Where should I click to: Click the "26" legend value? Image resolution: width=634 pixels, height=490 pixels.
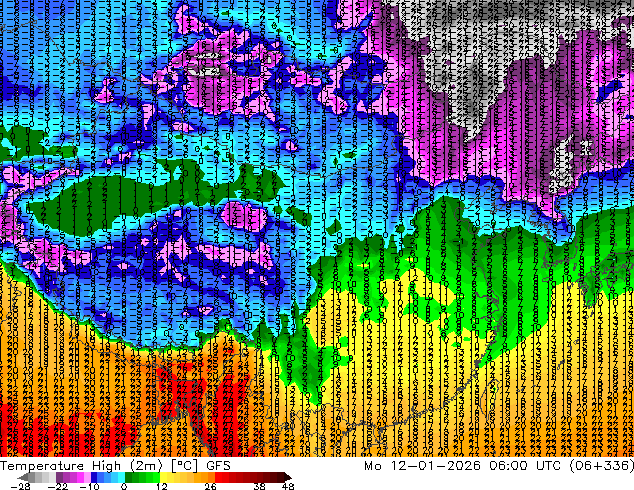(x=210, y=486)
